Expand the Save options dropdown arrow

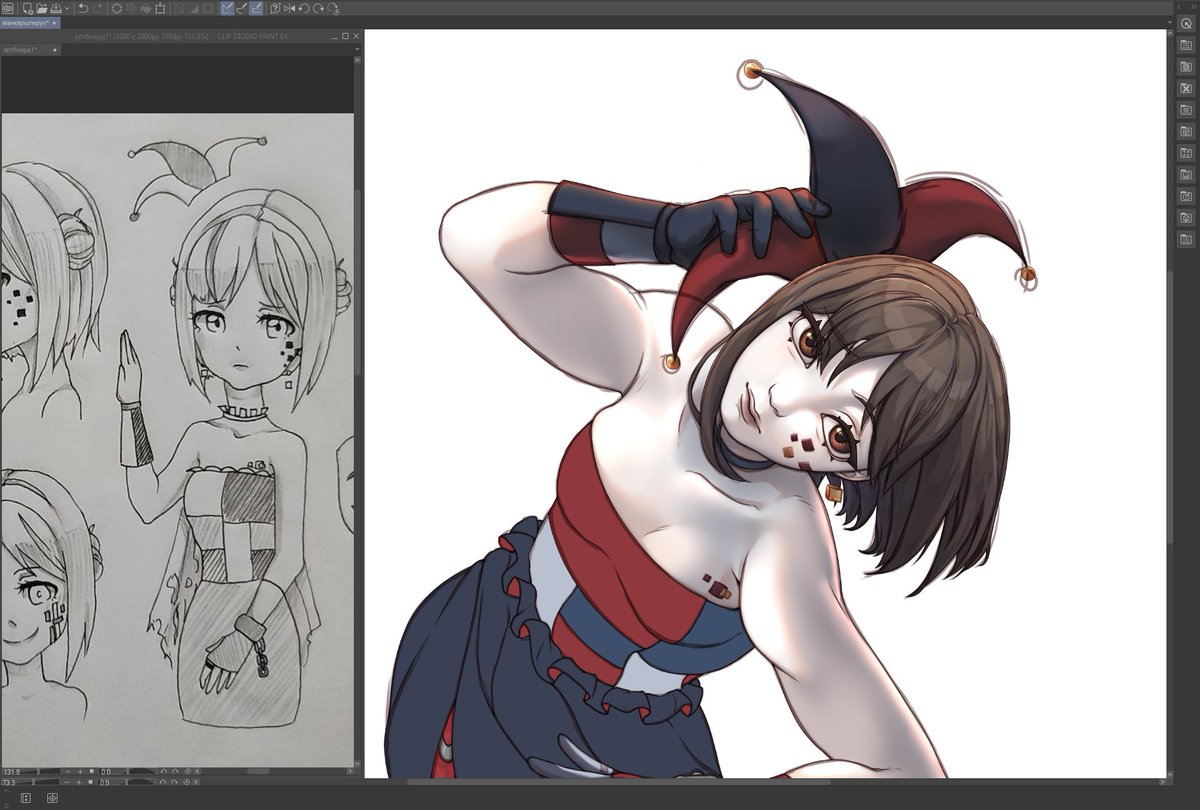(x=67, y=8)
